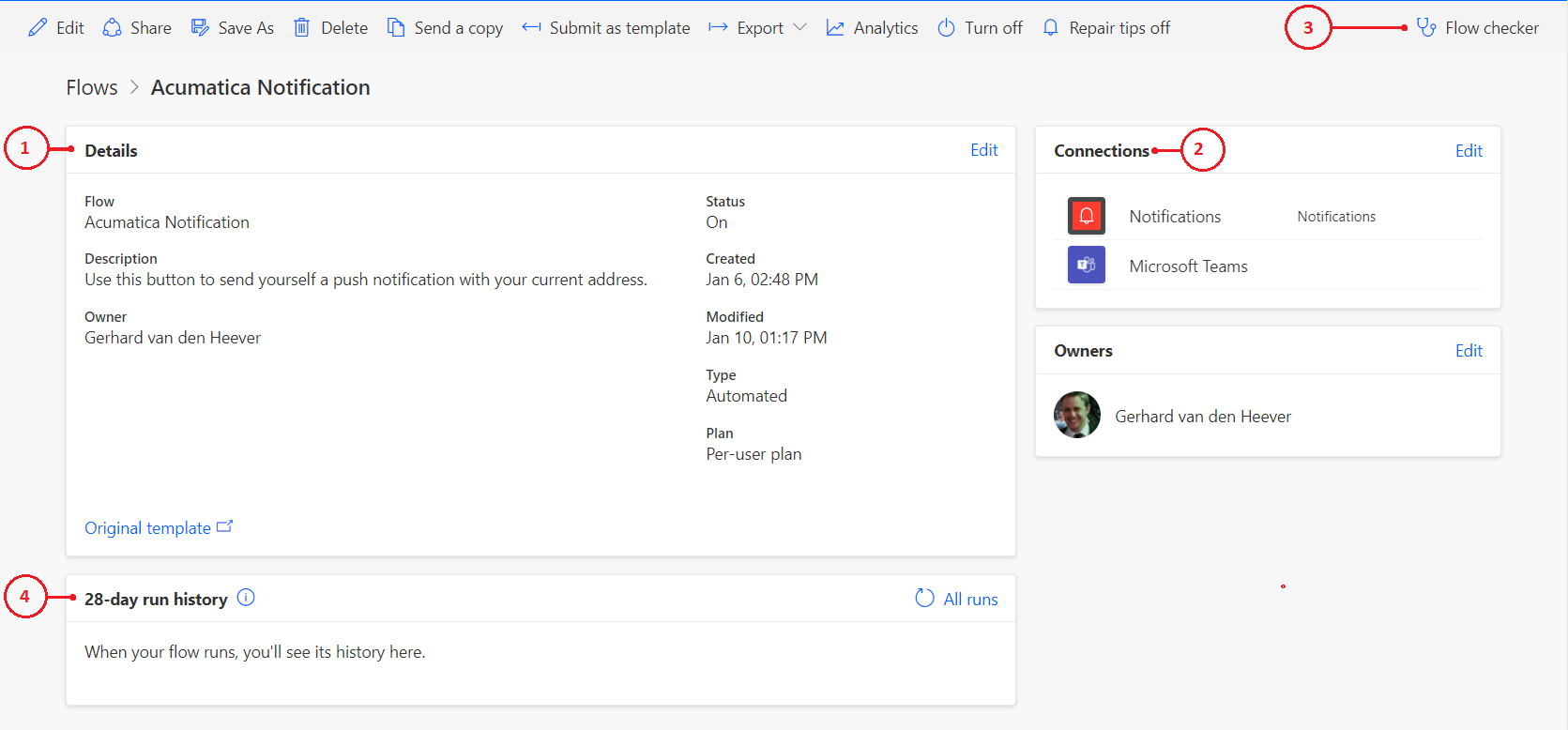Click the Delete trash can icon
Screen dimensions: 1568x730
tap(302, 28)
